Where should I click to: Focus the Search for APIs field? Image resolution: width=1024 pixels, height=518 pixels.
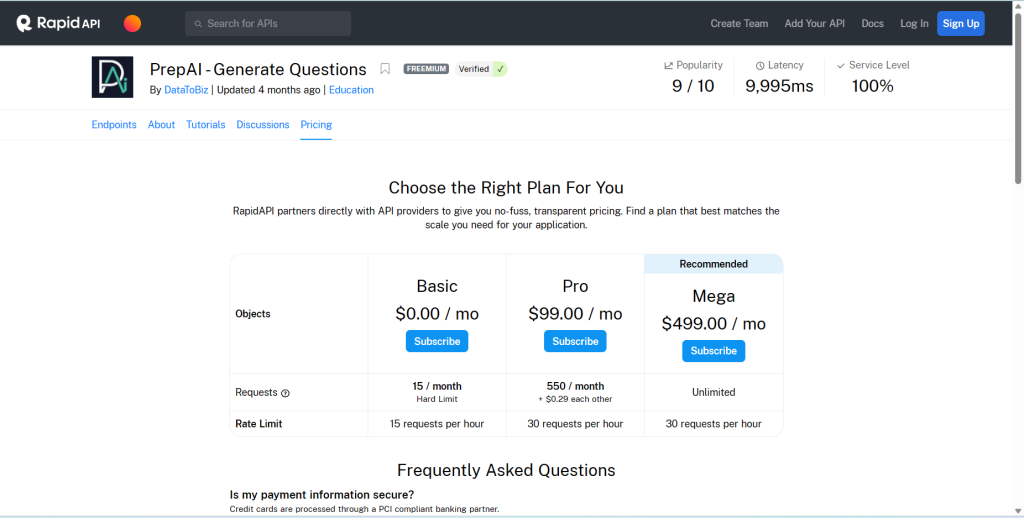(268, 24)
